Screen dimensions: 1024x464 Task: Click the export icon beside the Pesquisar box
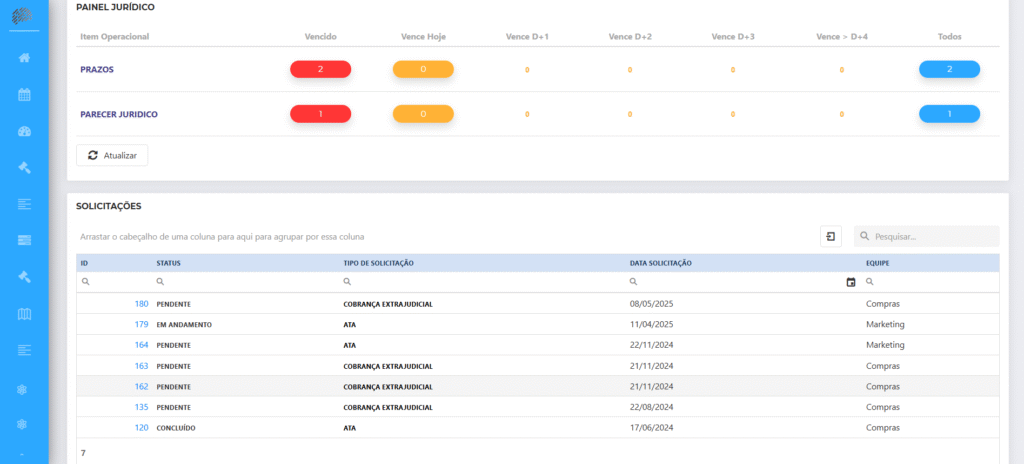831,237
